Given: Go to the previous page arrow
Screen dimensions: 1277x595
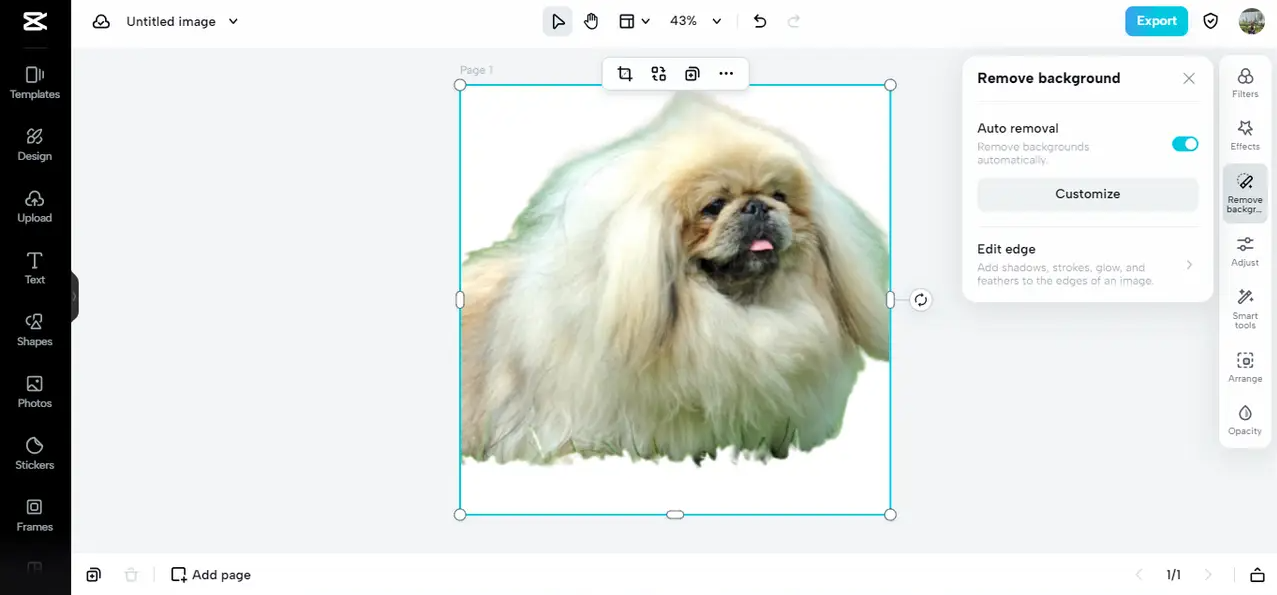Looking at the screenshot, I should 1138,575.
